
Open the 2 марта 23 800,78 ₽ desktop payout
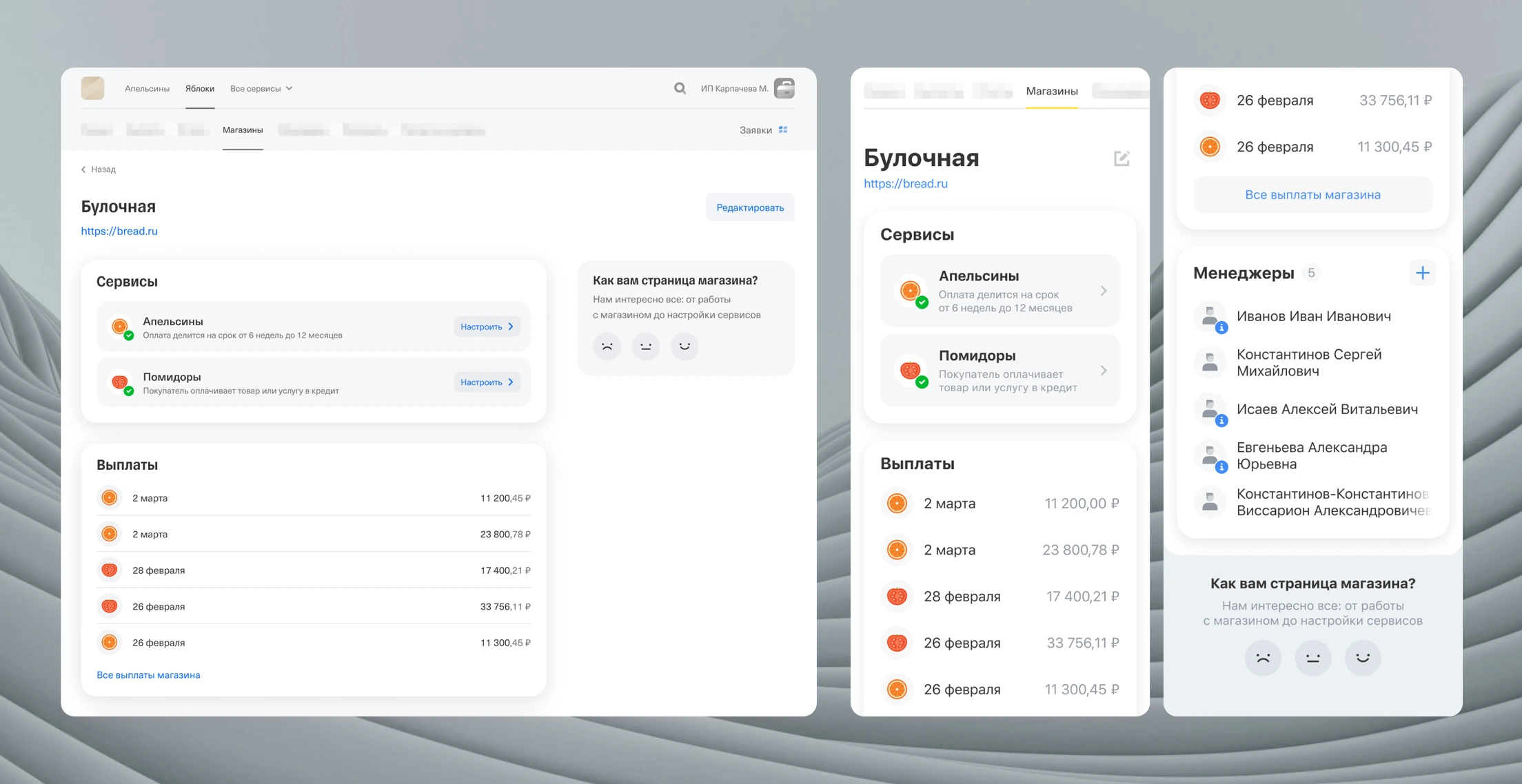pos(314,534)
